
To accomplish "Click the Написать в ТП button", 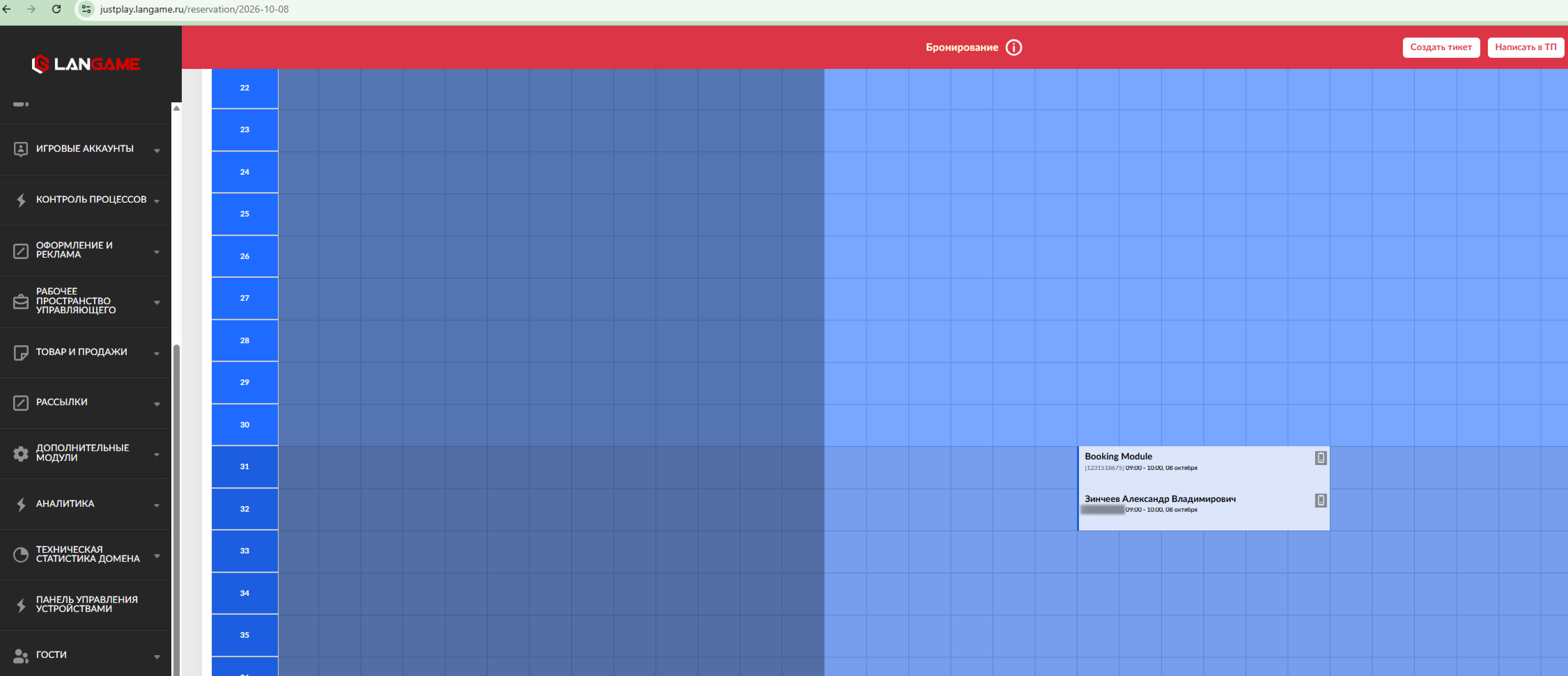I will (1526, 47).
